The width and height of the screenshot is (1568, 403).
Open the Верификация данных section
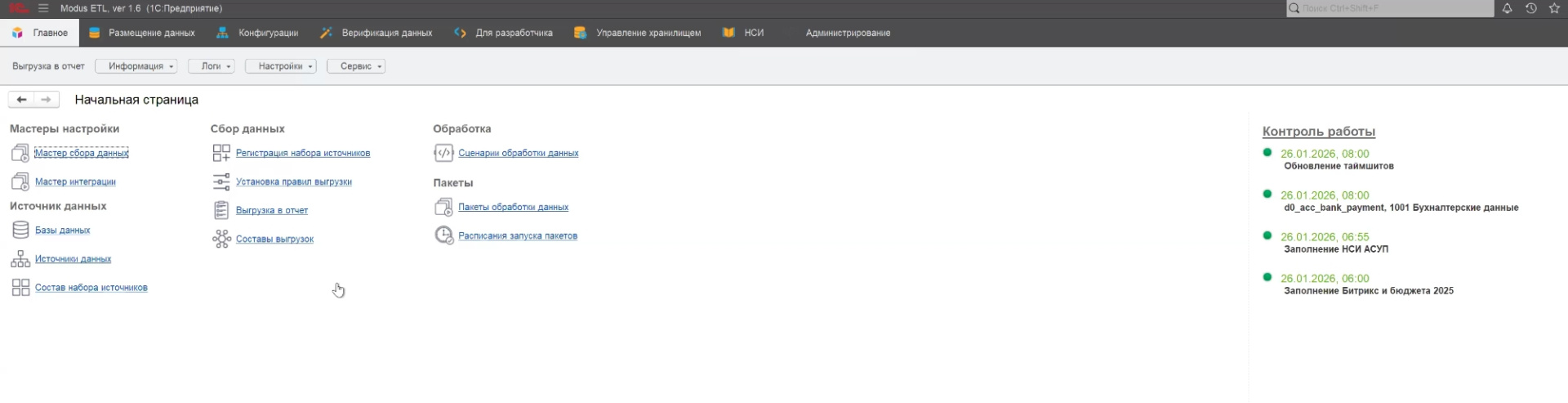pos(376,33)
